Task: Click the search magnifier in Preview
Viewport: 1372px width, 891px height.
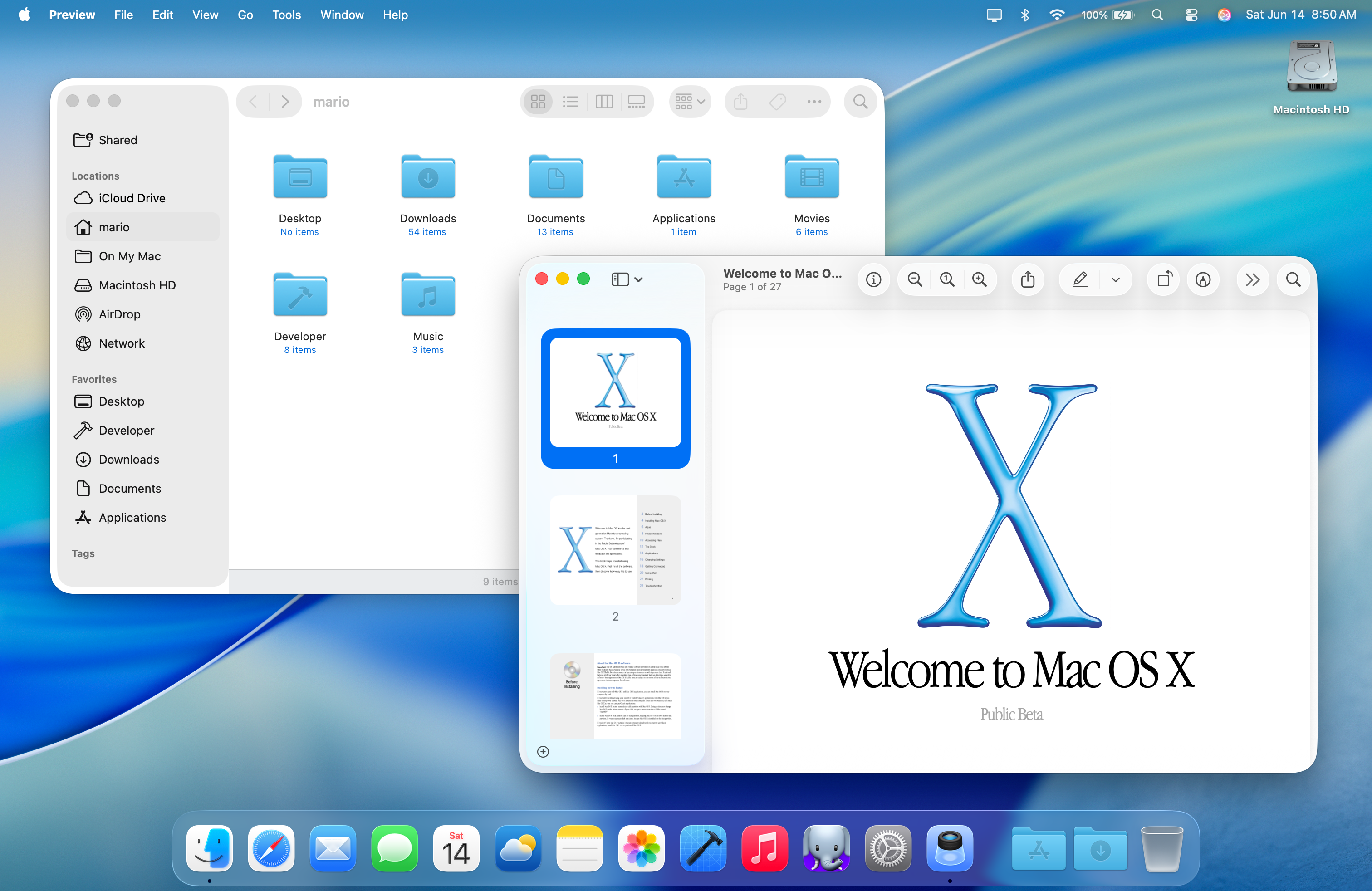Action: click(1293, 279)
